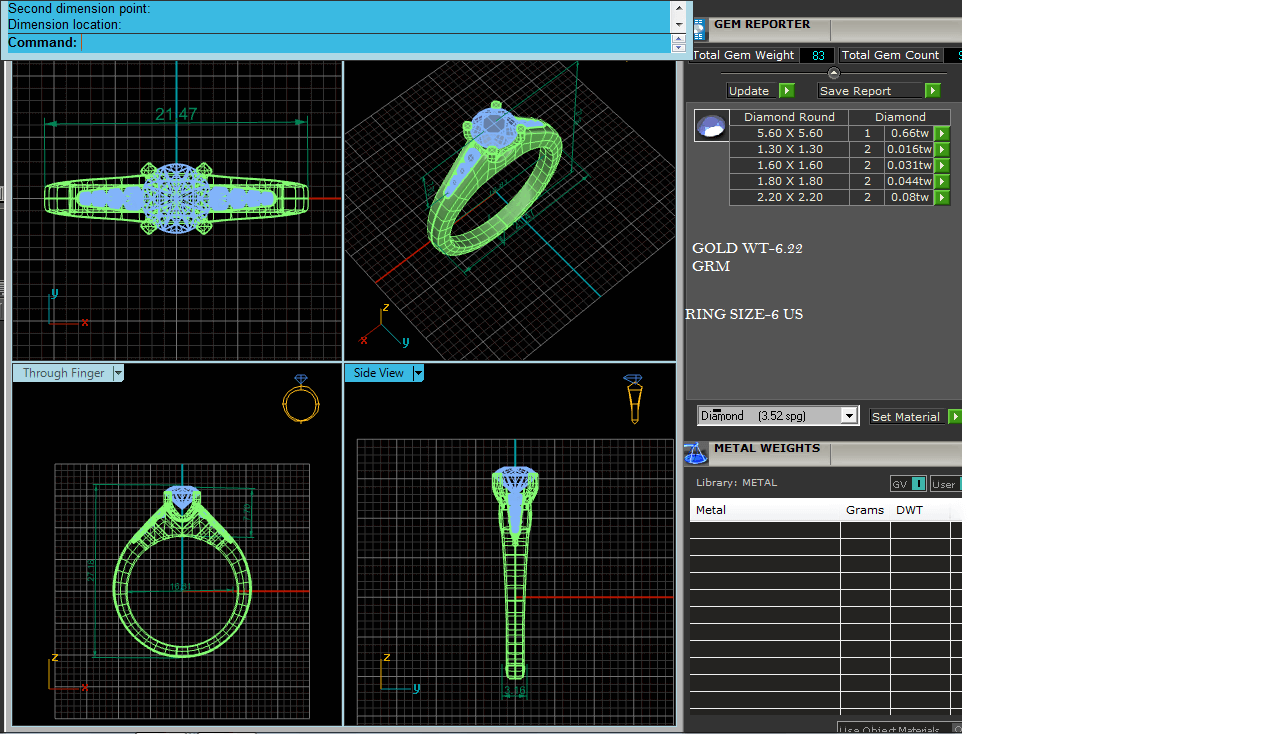
Task: Toggle the User library switch
Action: [944, 484]
